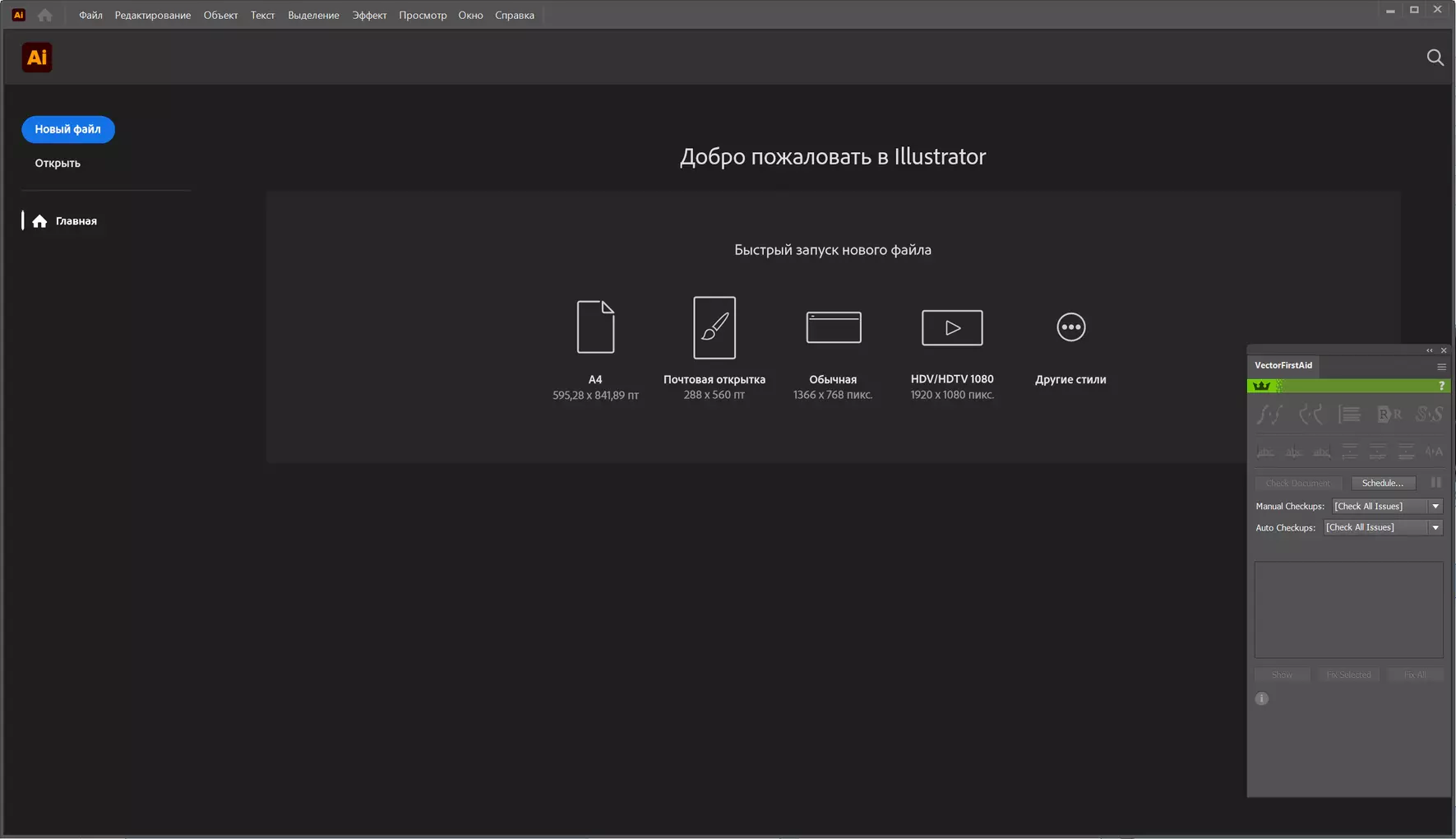Click the Открыть button
Image resolution: width=1456 pixels, height=839 pixels.
click(58, 163)
